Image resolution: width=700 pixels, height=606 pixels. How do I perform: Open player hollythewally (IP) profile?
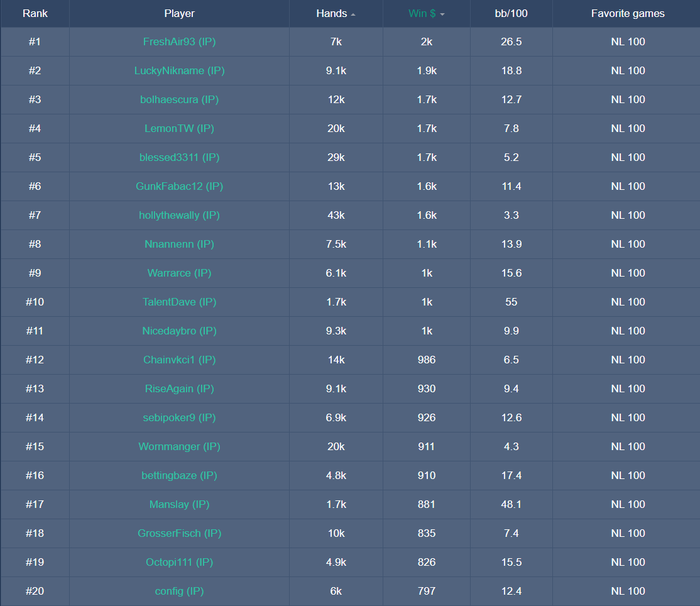point(179,215)
